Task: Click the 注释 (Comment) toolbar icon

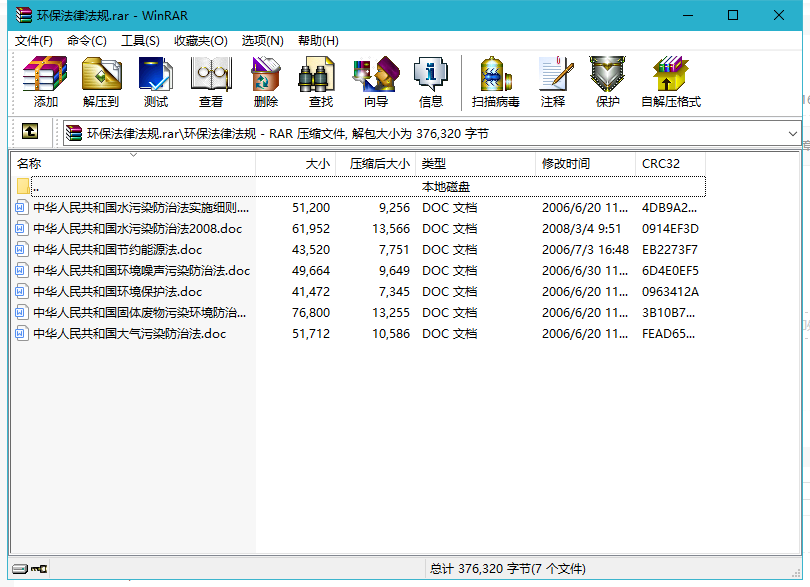Action: [556, 74]
